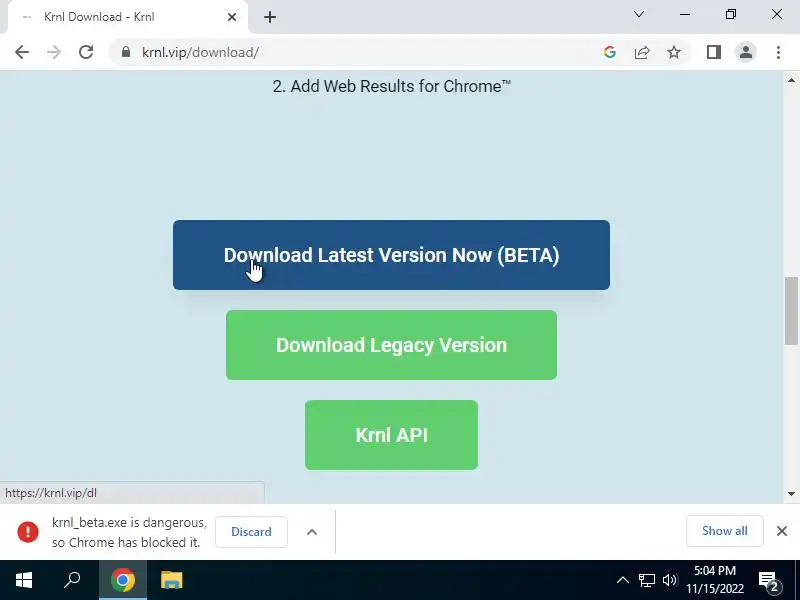Expand options for the krnl_beta.exe download
The height and width of the screenshot is (600, 800).
[312, 532]
